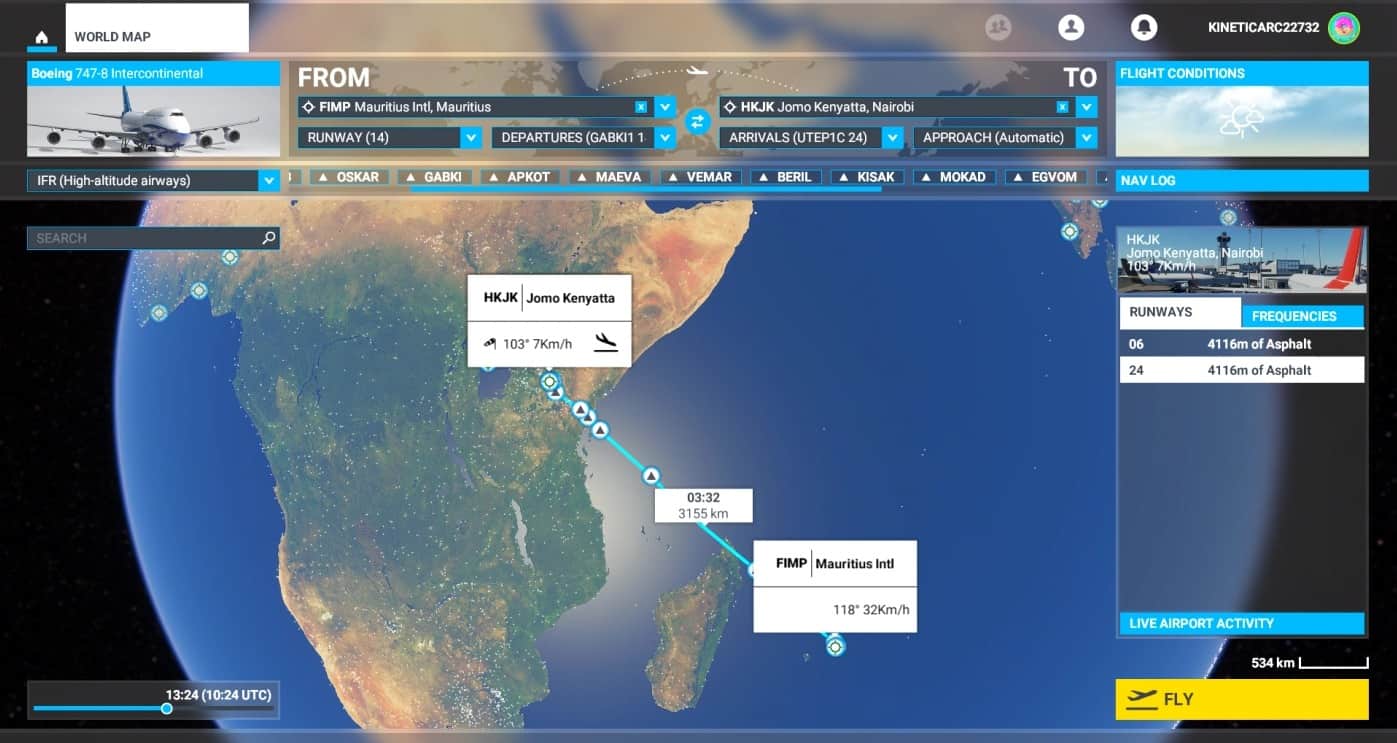1397x743 pixels.
Task: Click the time of day slider handle
Action: 167,708
